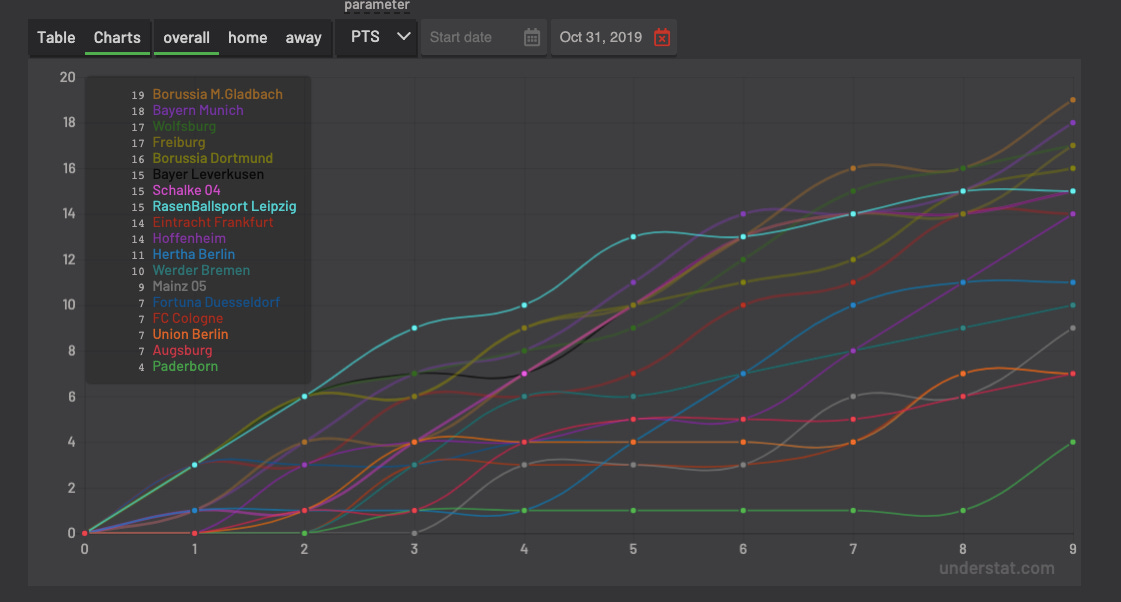The image size is (1121, 602).
Task: Click Leipzig's 13-point marker at matchday 5
Action: click(633, 237)
